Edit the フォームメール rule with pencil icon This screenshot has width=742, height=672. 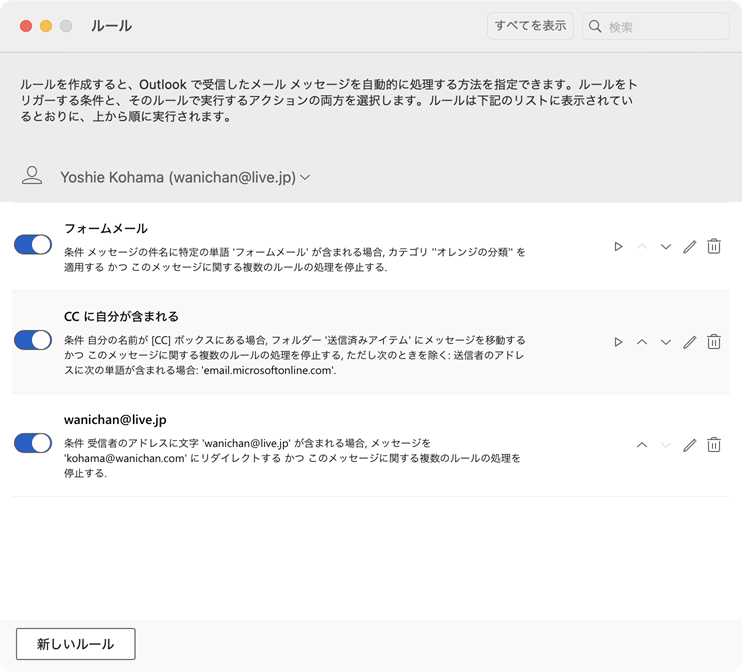click(x=689, y=246)
